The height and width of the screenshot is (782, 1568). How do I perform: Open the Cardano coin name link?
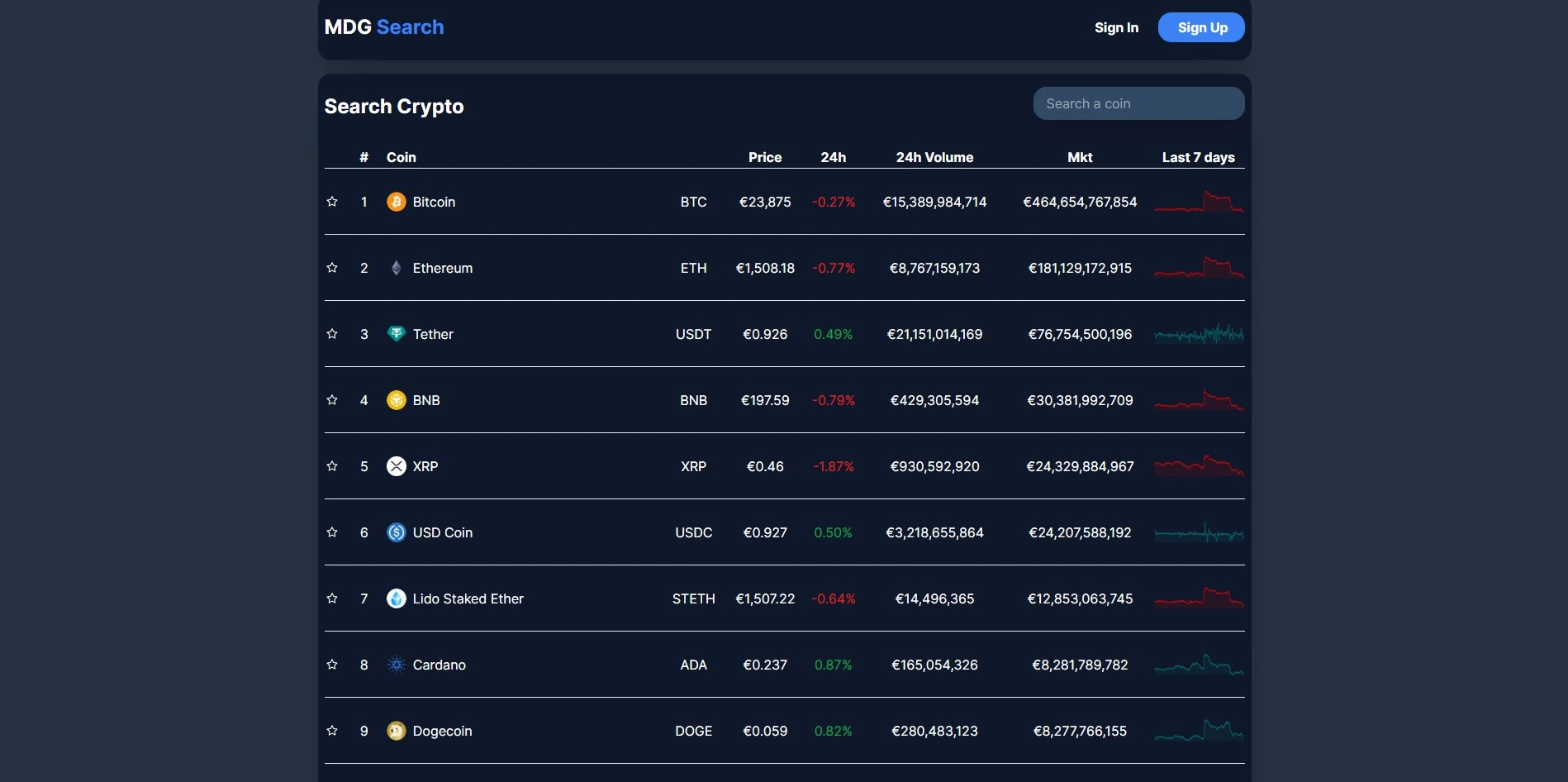coord(439,665)
